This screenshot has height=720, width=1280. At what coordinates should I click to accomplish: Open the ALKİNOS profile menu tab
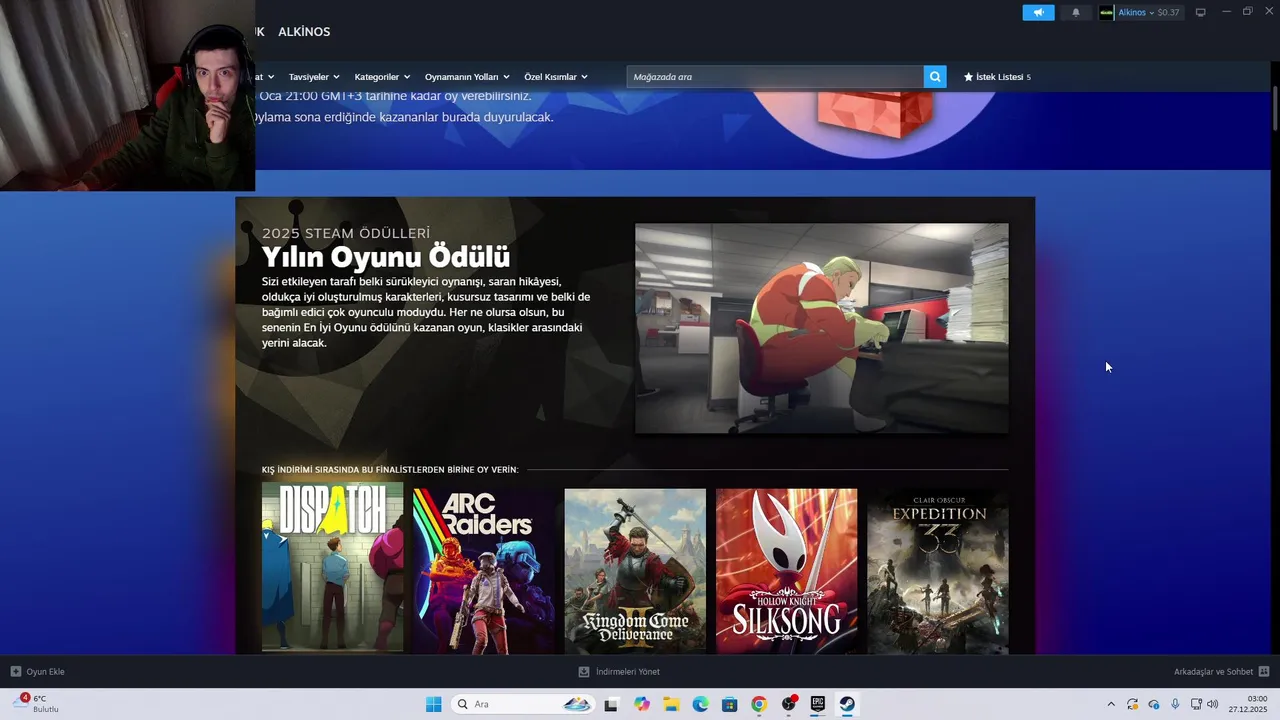[304, 32]
